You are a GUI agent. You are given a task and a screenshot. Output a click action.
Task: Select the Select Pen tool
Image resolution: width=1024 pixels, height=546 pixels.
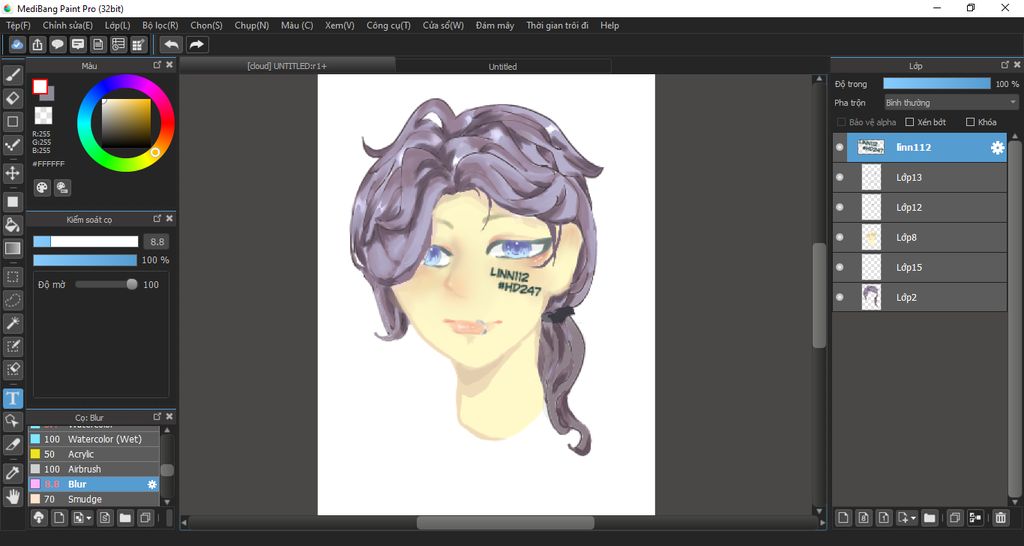[12, 346]
